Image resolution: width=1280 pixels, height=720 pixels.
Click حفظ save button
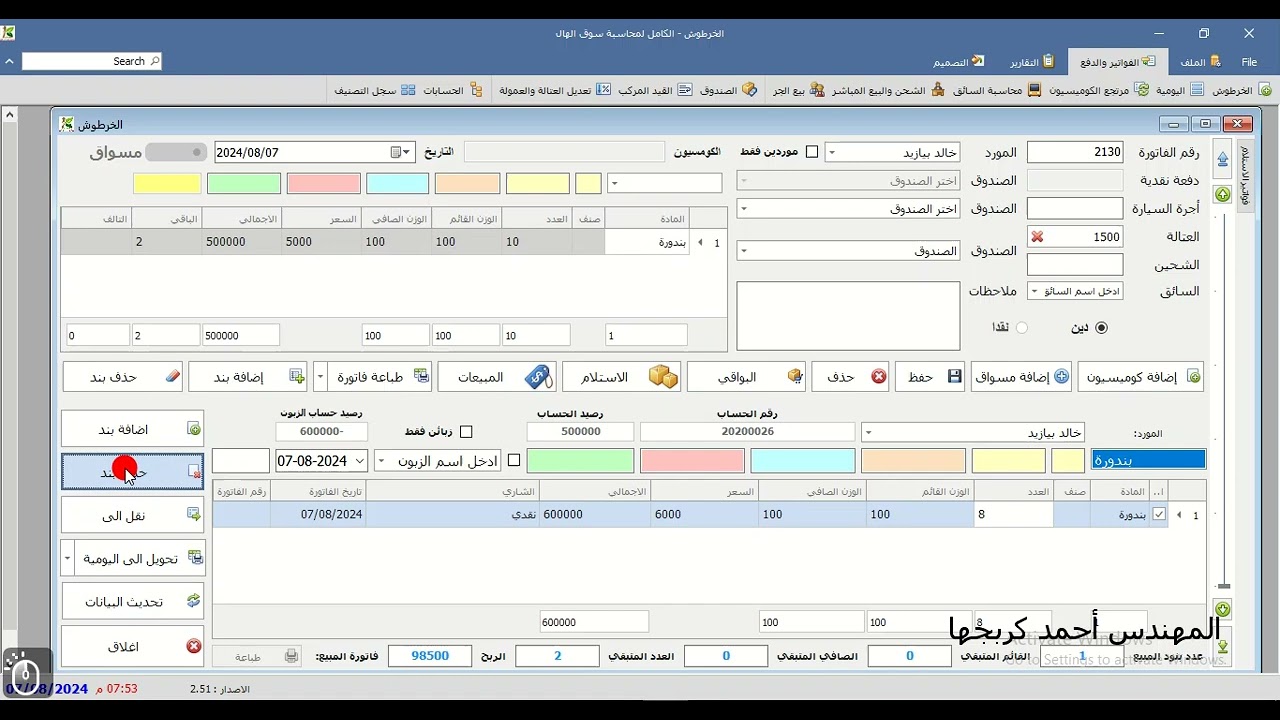pyautogui.click(x=930, y=377)
